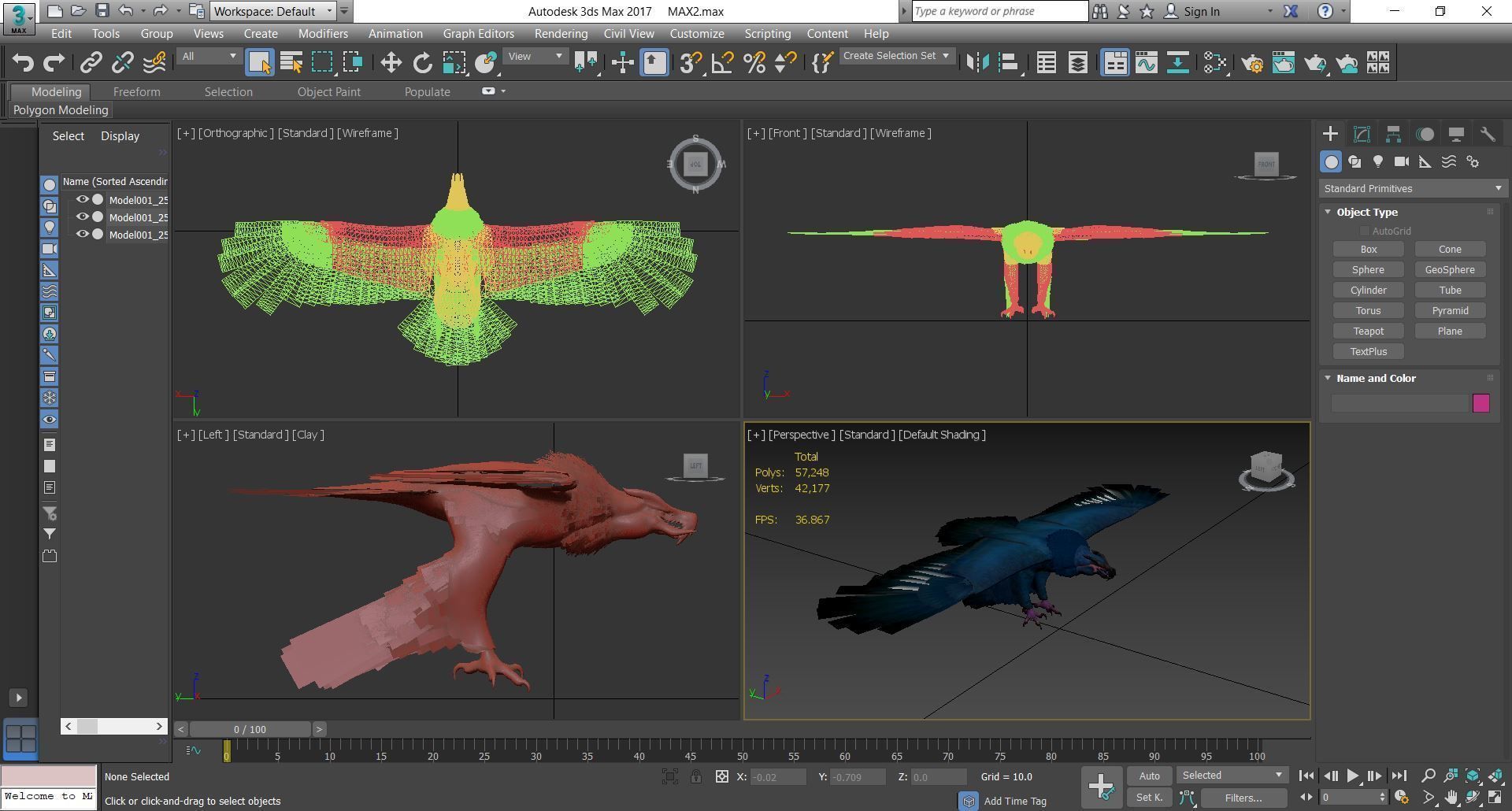
Task: Select the Select and Rotate tool
Action: tap(423, 63)
